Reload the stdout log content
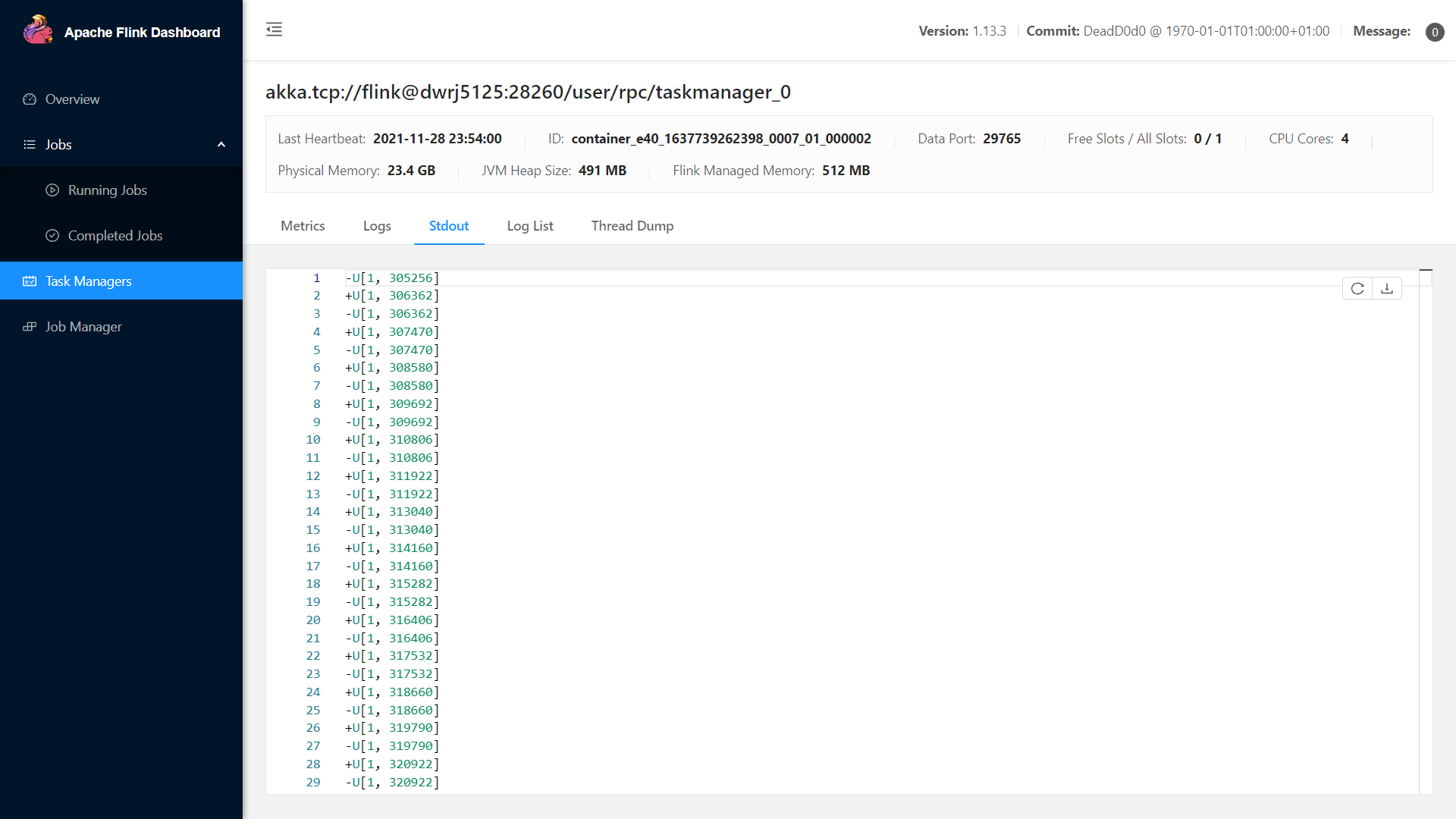The height and width of the screenshot is (819, 1456). (x=1357, y=288)
